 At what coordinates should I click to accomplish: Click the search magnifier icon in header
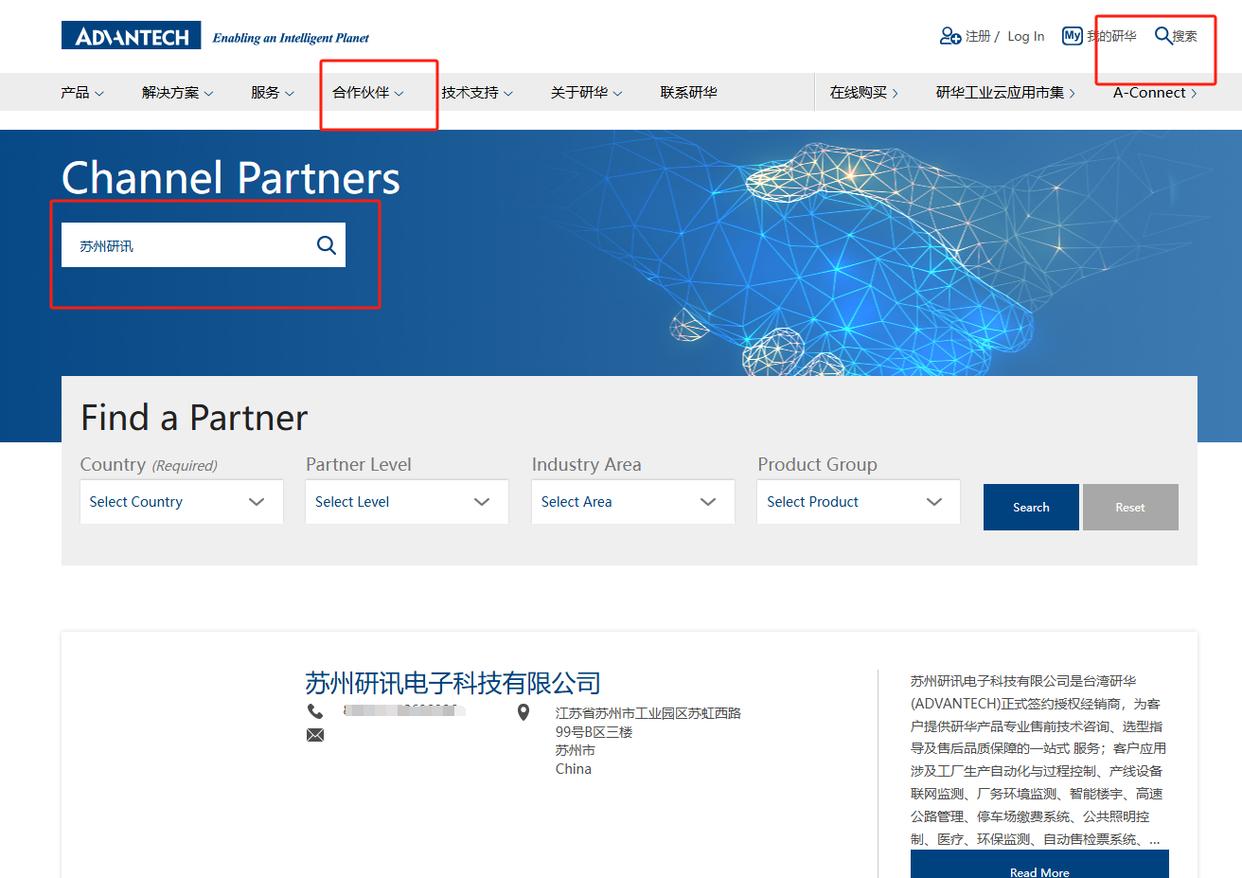[1163, 36]
